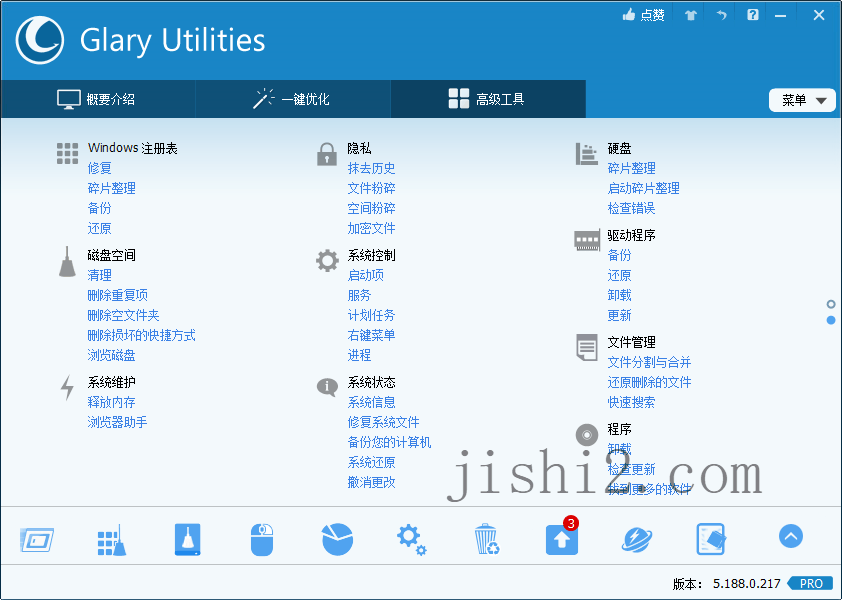Select the 高级工具 tab
Viewport: 842px width, 600px height.
(x=488, y=99)
